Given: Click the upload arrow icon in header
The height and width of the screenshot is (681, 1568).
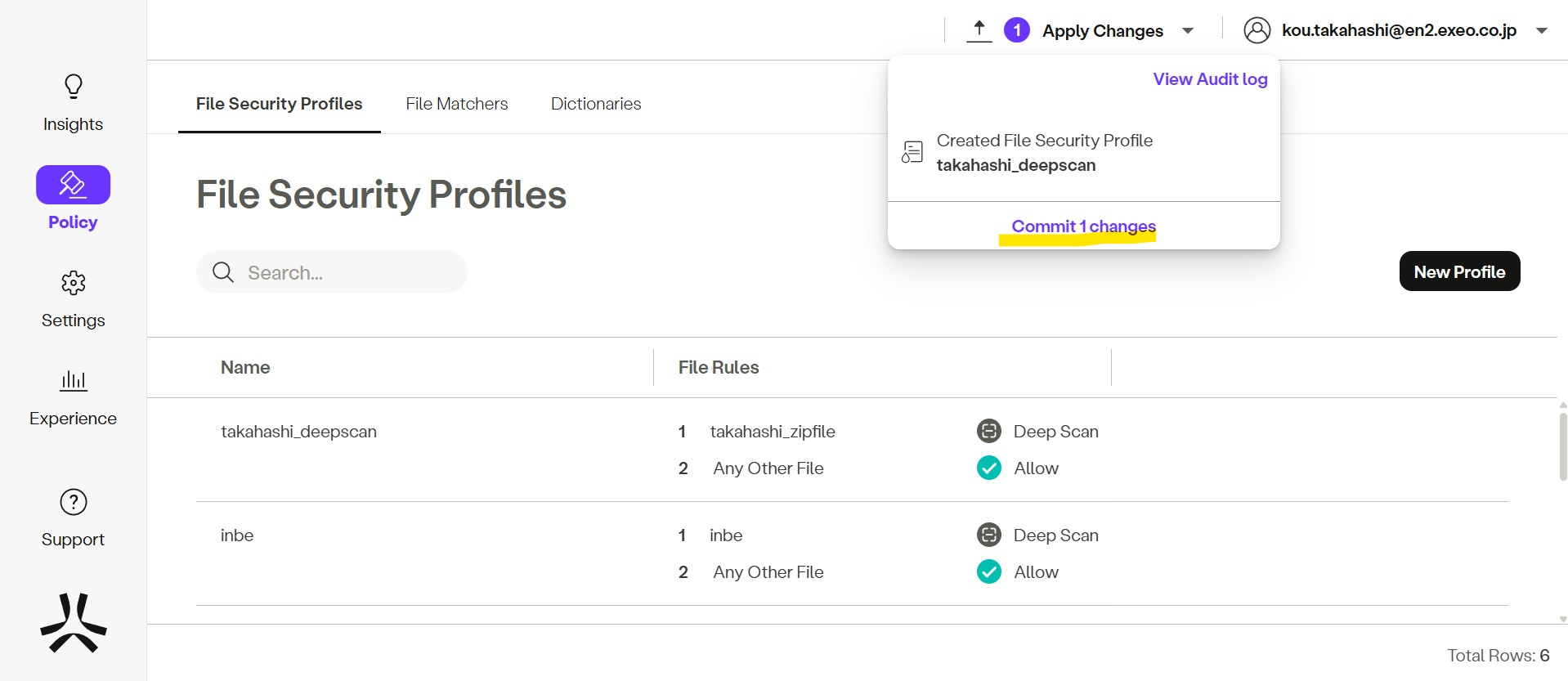Looking at the screenshot, I should click(979, 30).
